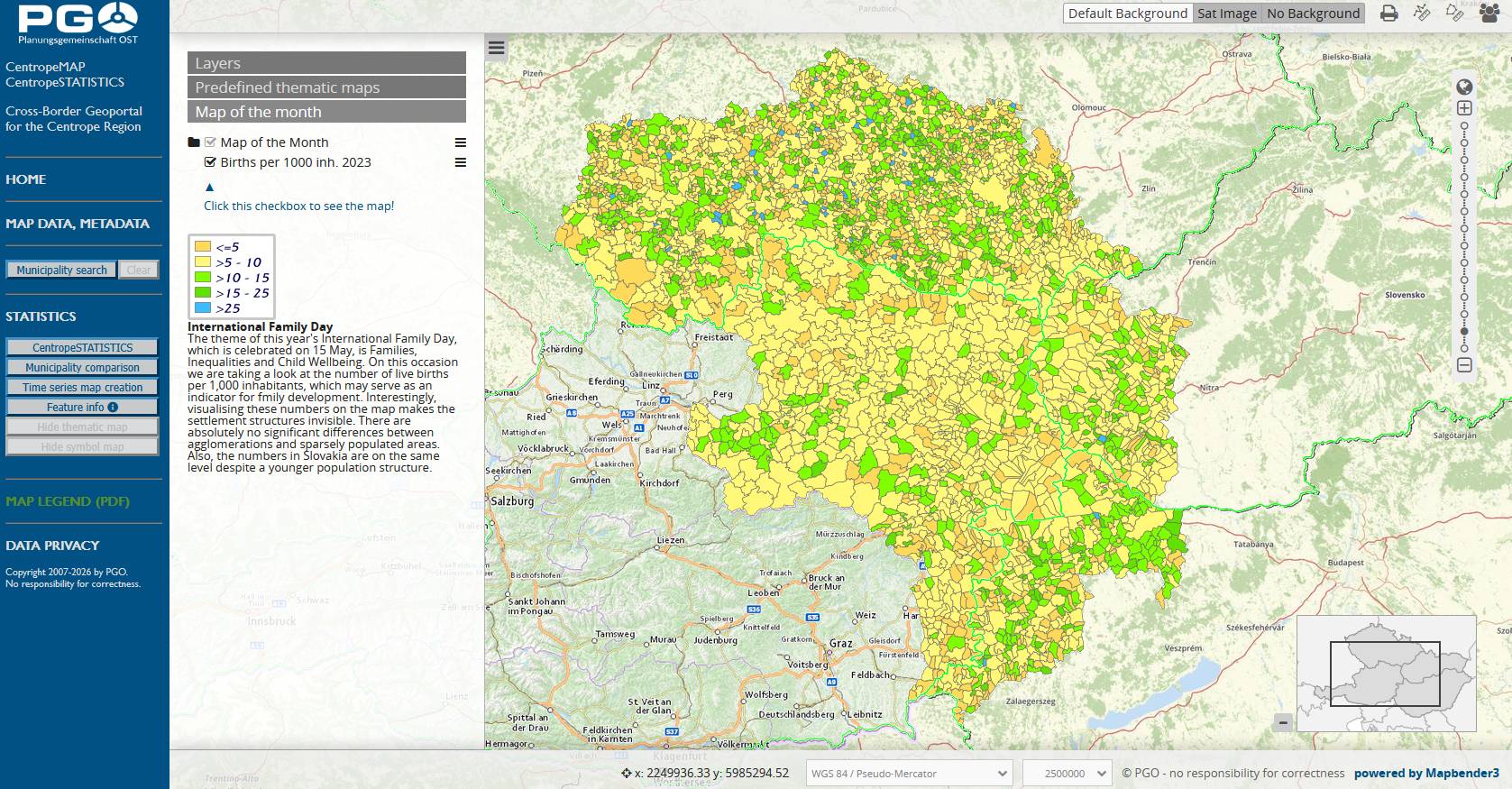The width and height of the screenshot is (1512, 789).
Task: Zoom in with the plus button
Action: (x=1464, y=108)
